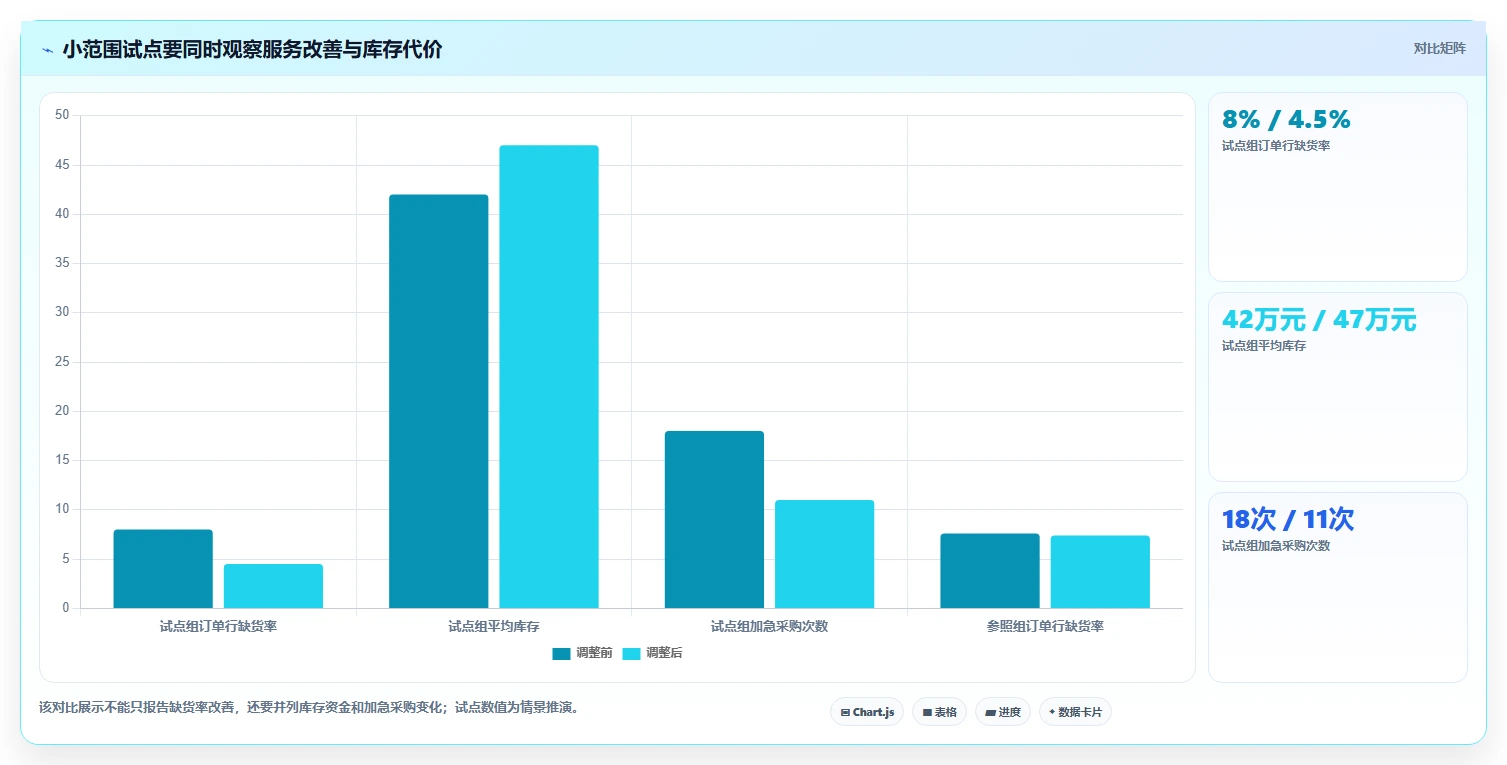Open the 8% / 4.5% data card

click(x=1338, y=187)
